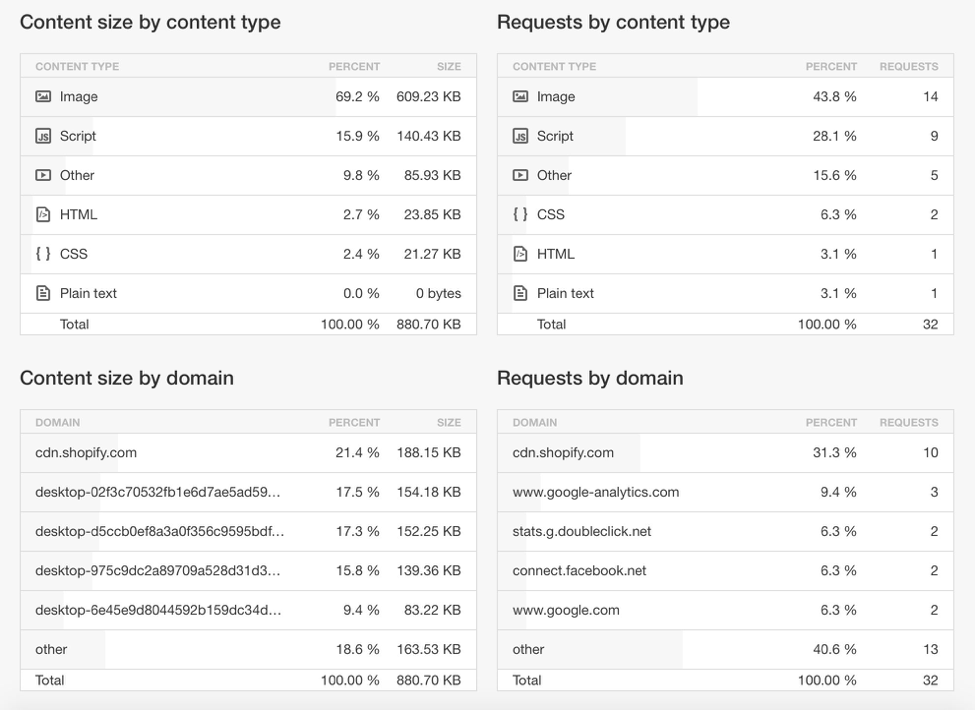Screen dimensions: 975x710
Task: Select cdn.shopify.com in Content size by domain
Action: [86, 453]
